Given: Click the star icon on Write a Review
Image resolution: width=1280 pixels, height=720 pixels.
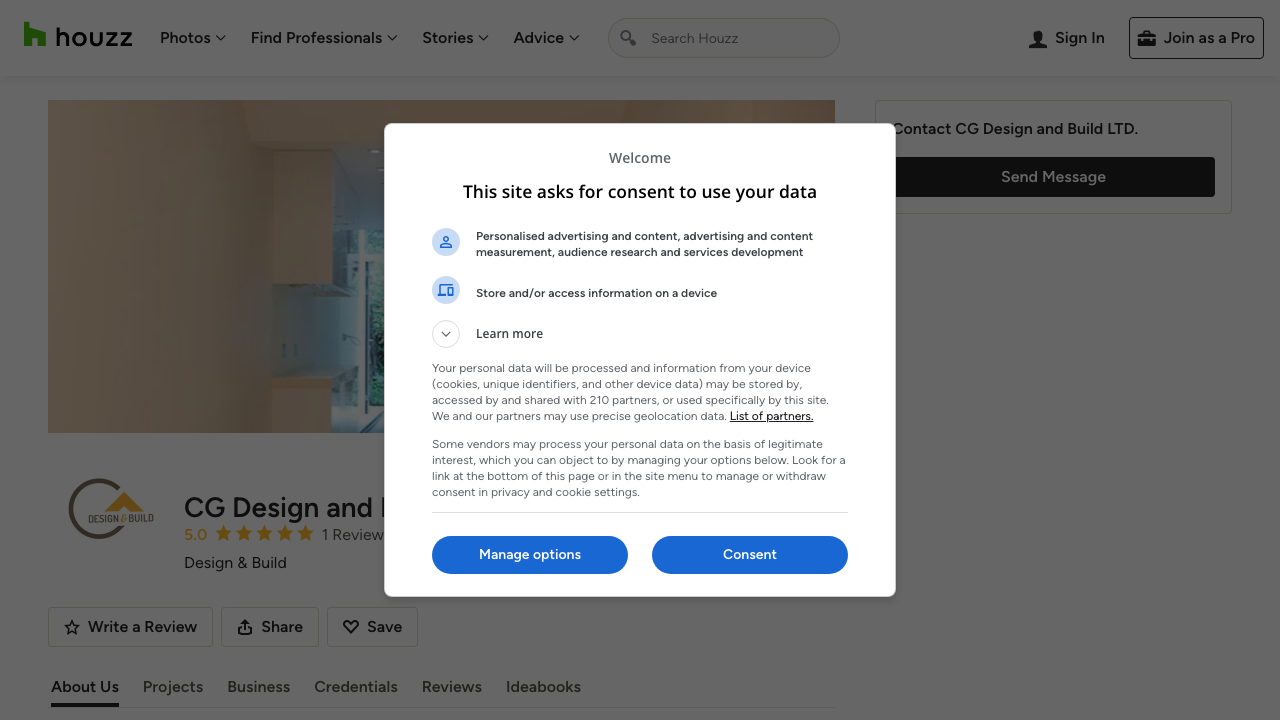Looking at the screenshot, I should click(72, 627).
